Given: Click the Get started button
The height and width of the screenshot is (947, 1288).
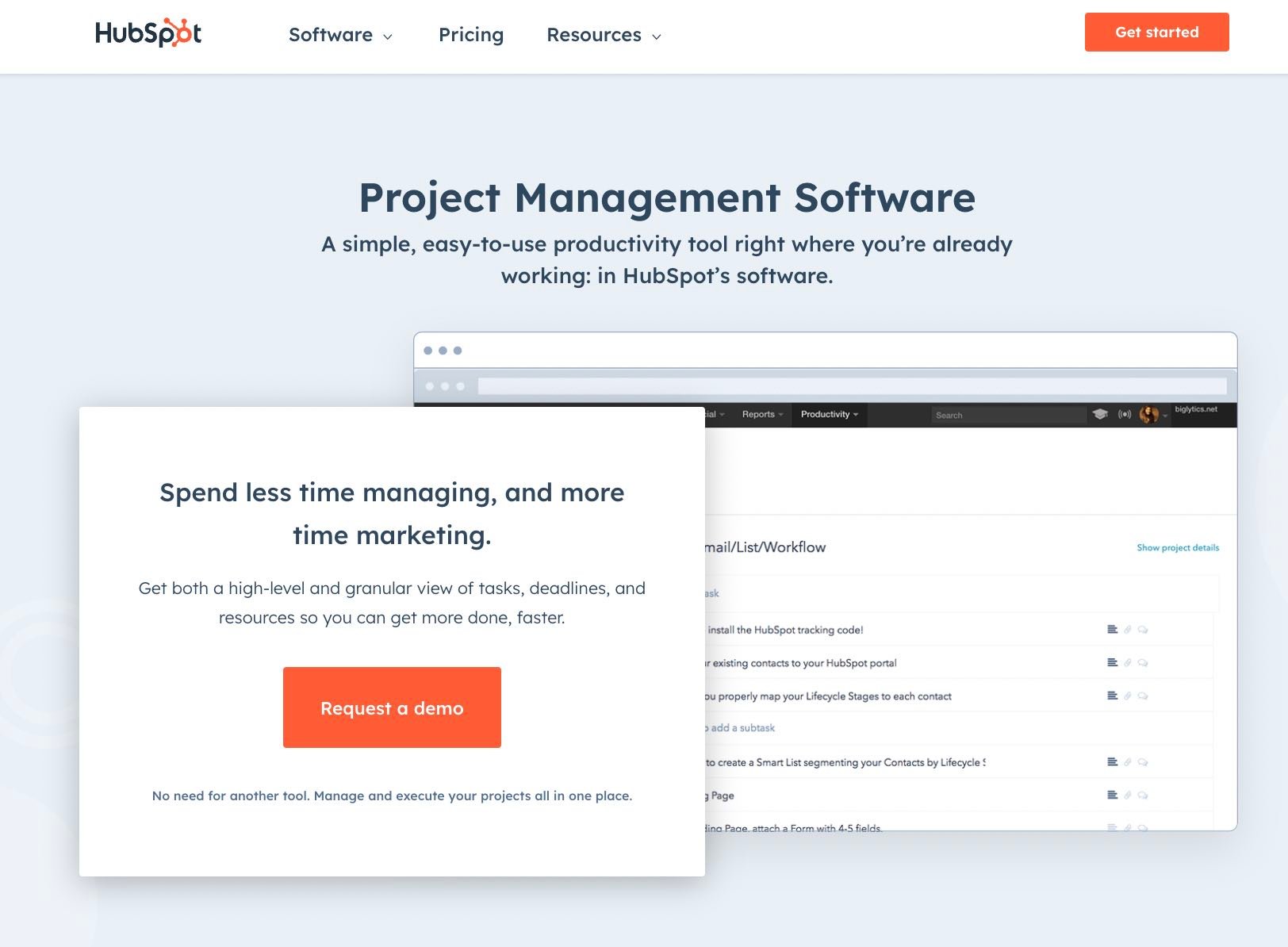Looking at the screenshot, I should [1156, 32].
